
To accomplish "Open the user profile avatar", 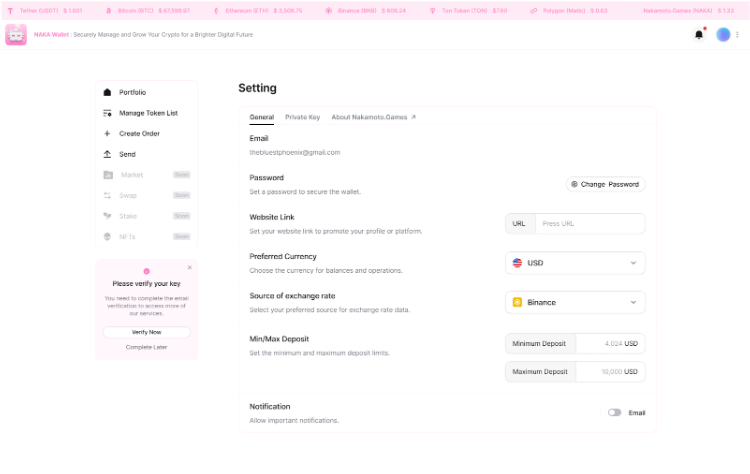I will tap(723, 34).
